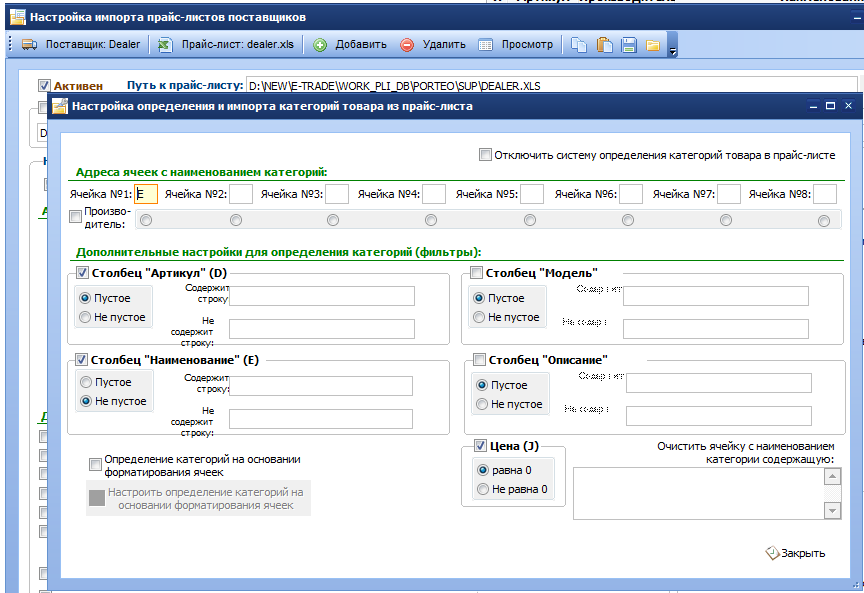
Task: Open the Просмотр preview button
Action: pos(516,45)
